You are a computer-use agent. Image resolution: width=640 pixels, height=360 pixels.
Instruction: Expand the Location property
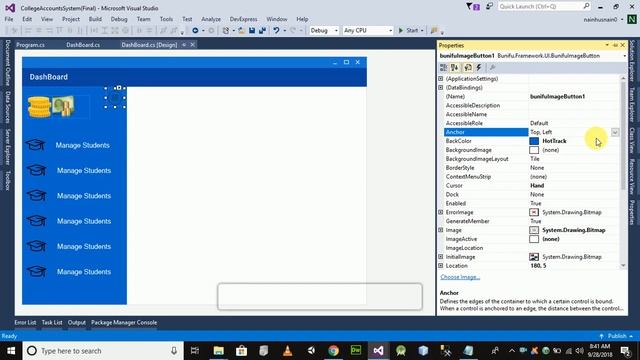tap(440, 266)
